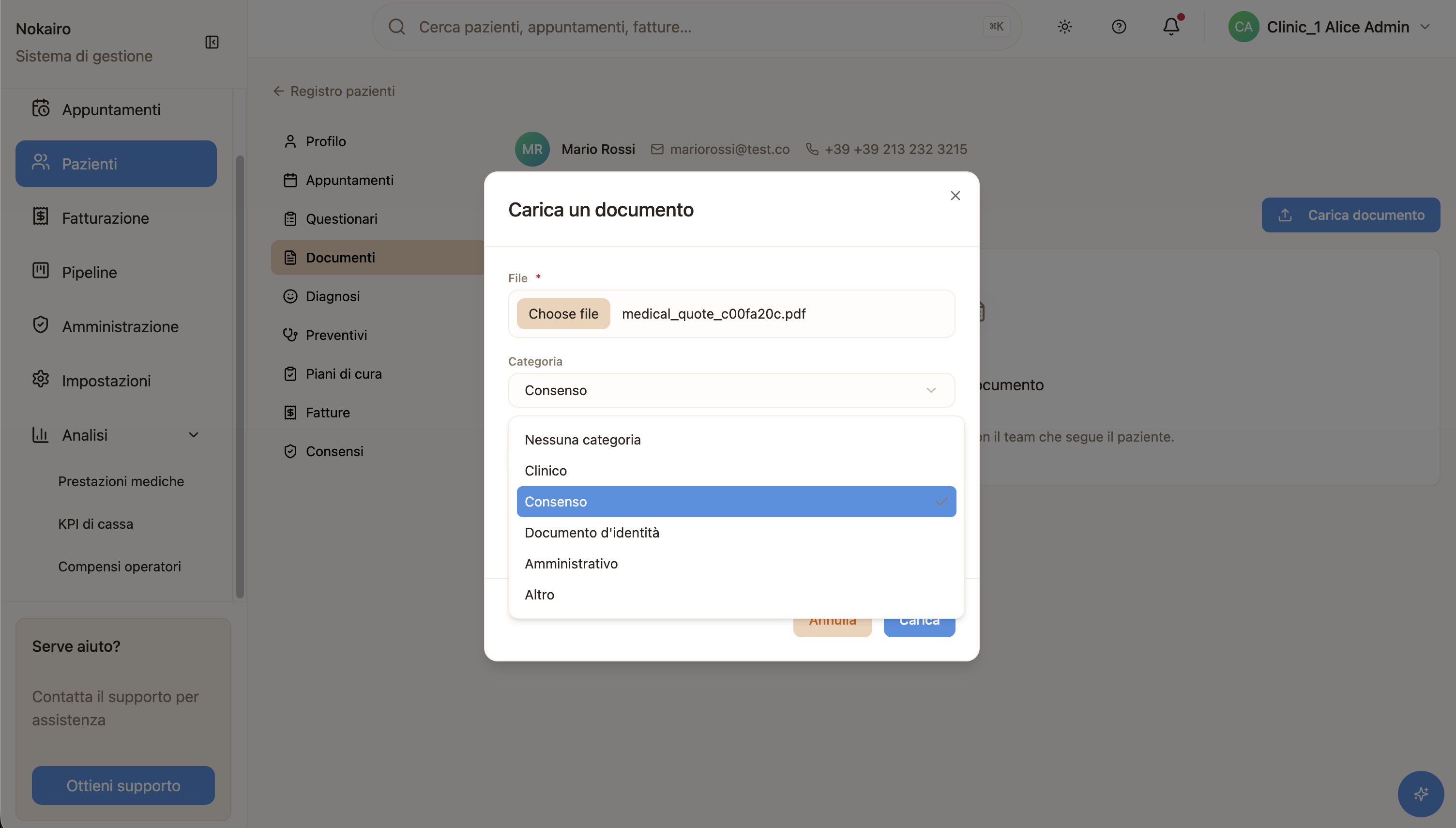Click the Choose file button
This screenshot has width=1456, height=828.
(x=563, y=313)
